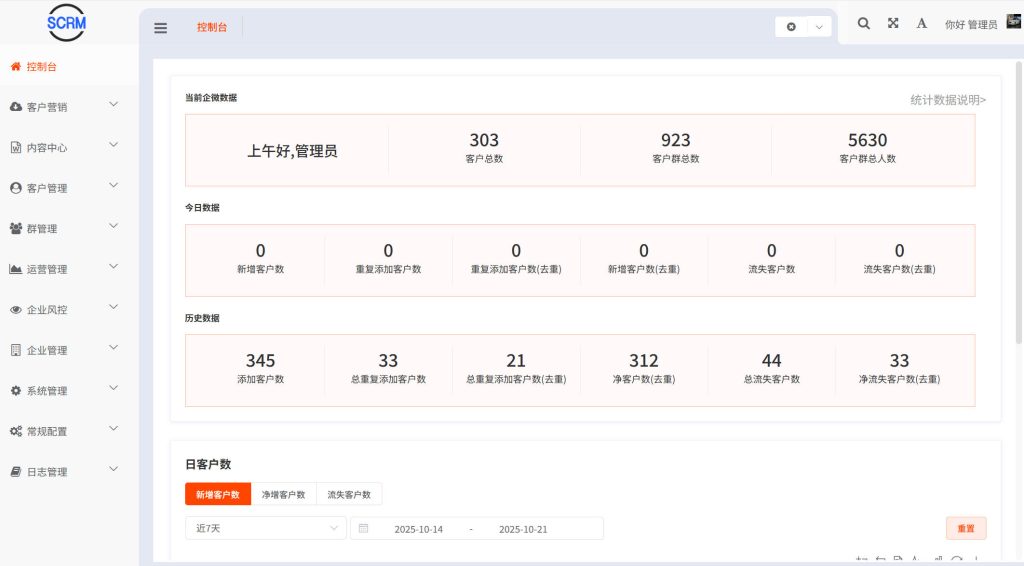Screen dimensions: 1024x566
Task: Open the search magnifier icon
Action: [x=864, y=23]
